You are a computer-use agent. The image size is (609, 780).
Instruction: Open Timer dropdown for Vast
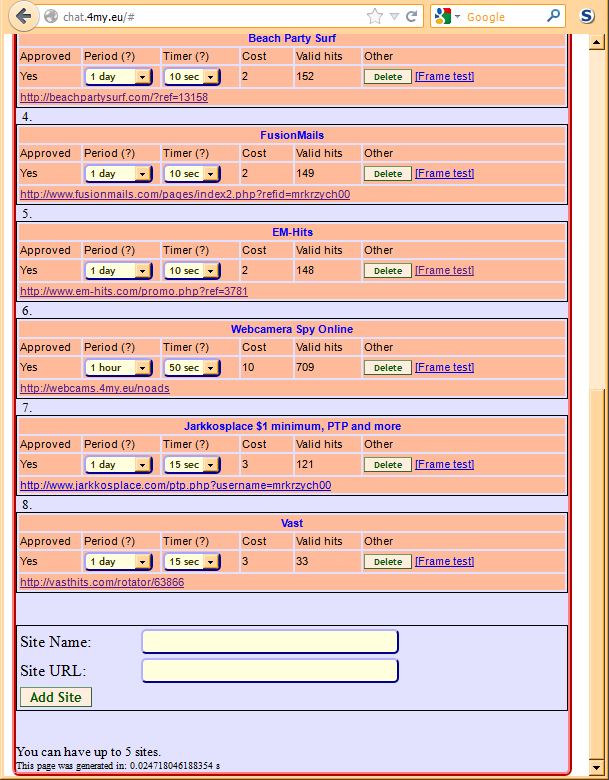[x=192, y=562]
